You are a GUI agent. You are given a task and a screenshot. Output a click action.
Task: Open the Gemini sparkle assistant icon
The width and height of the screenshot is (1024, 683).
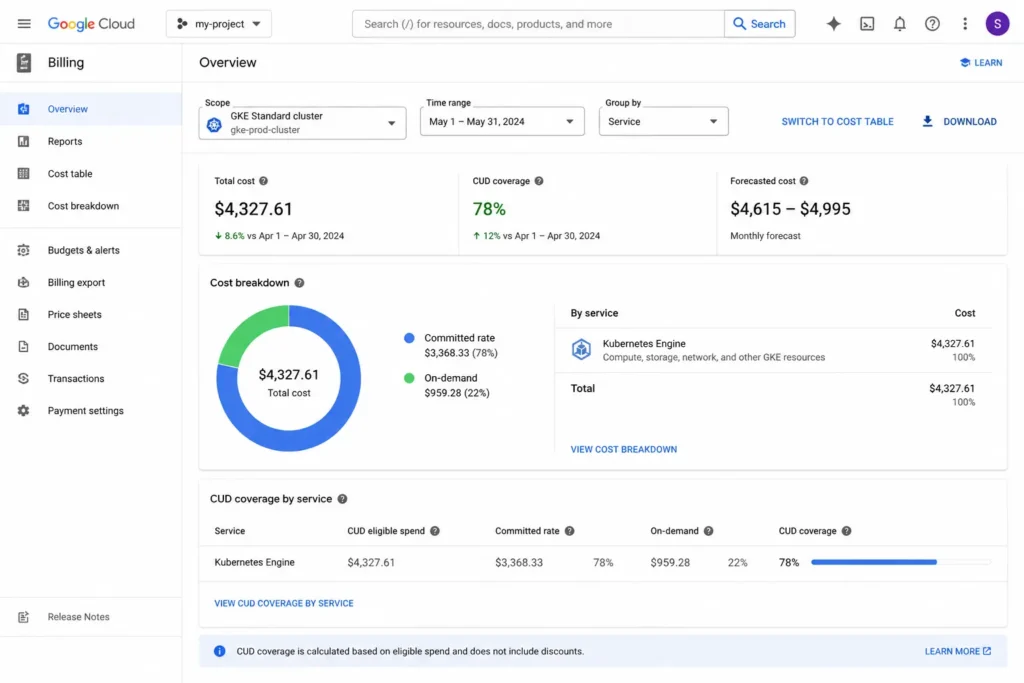[x=833, y=24]
